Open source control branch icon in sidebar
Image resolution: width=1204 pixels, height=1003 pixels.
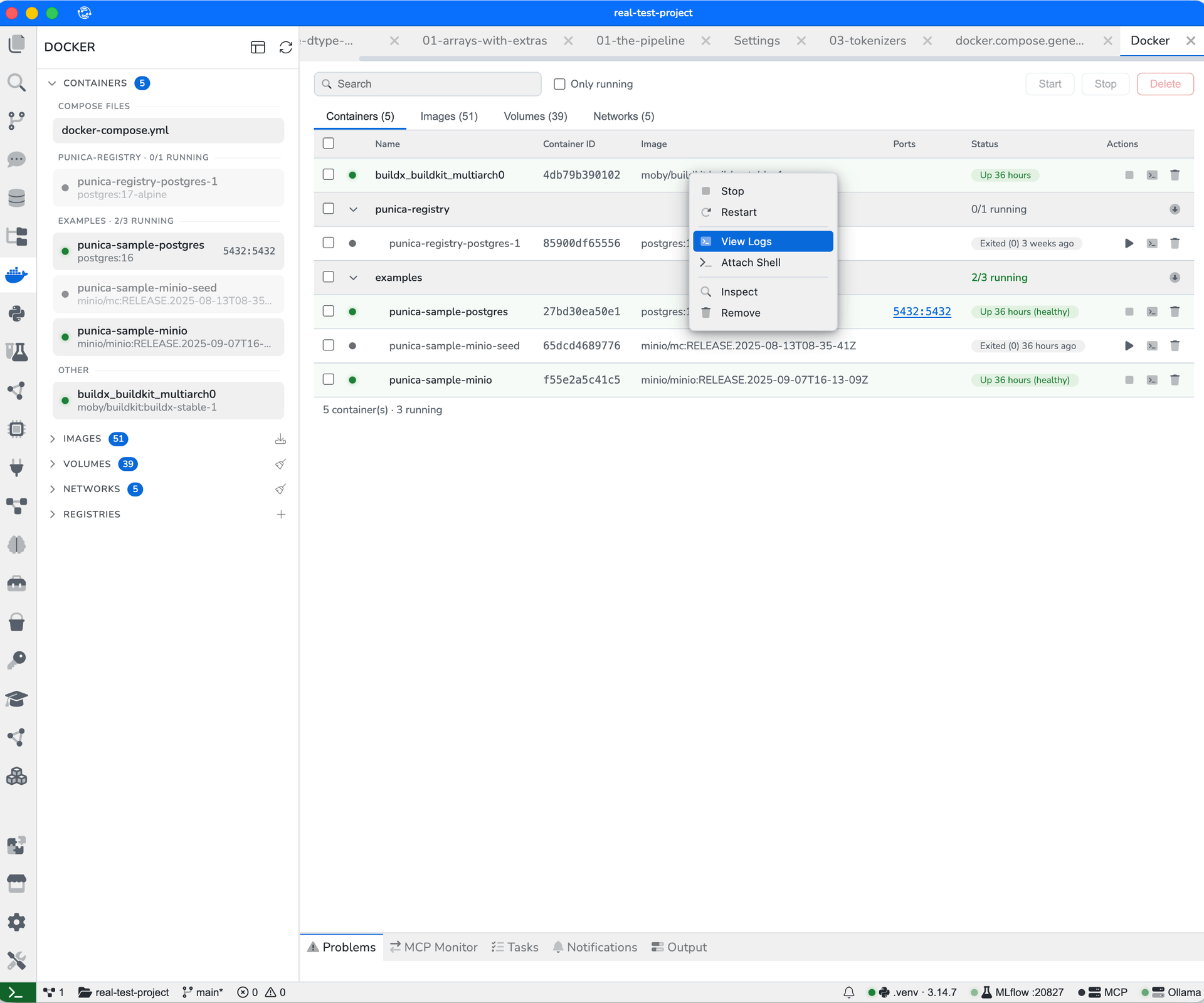(x=17, y=120)
